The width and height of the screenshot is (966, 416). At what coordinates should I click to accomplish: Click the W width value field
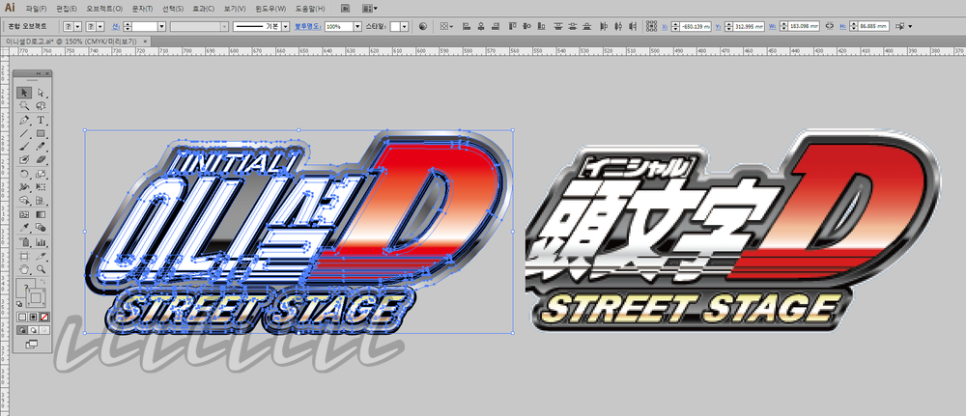pos(805,27)
